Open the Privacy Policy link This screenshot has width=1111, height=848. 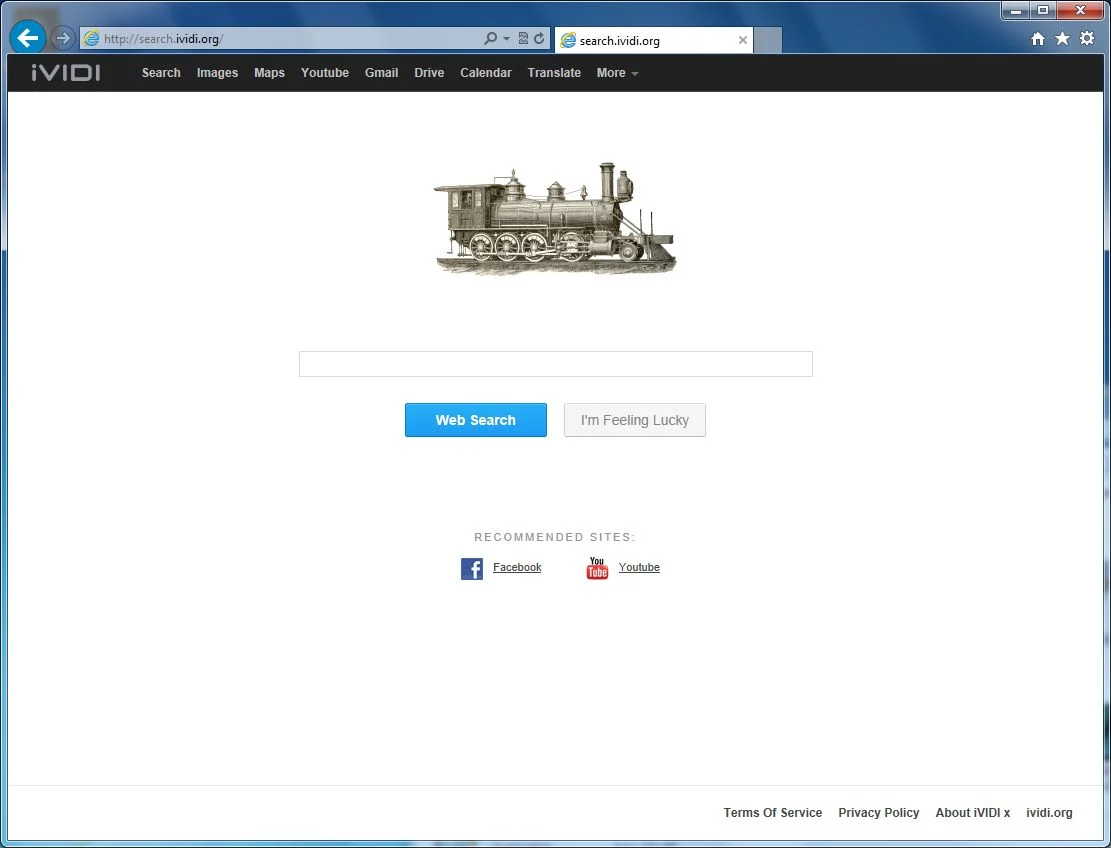click(x=879, y=813)
